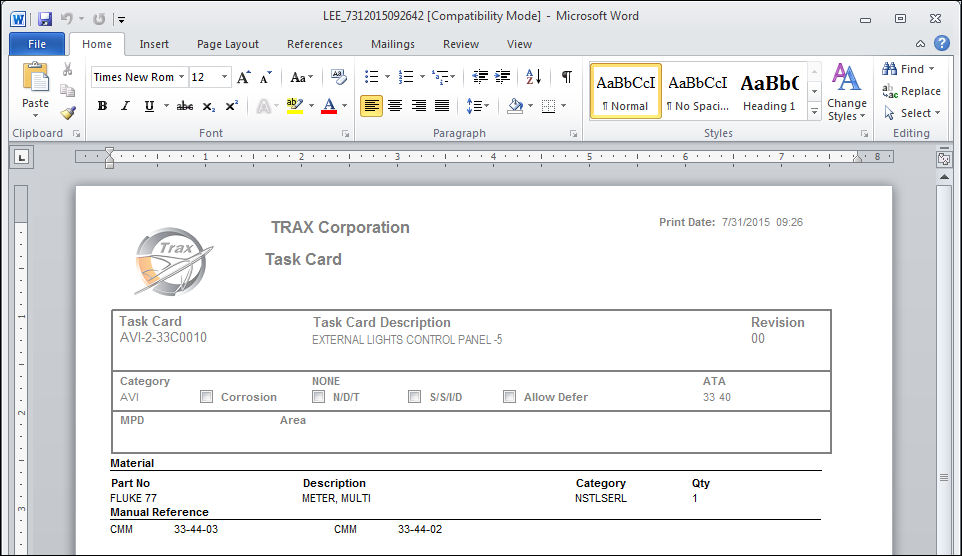Select the Format Painter brush

67,113
